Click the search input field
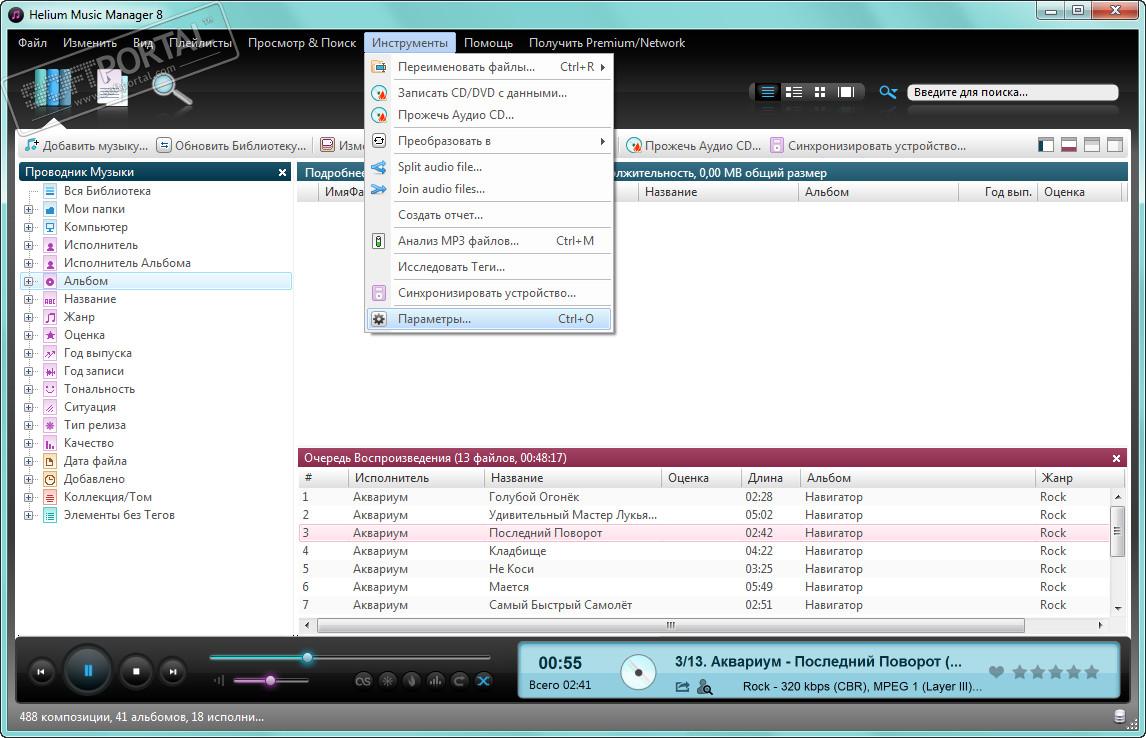This screenshot has height=738, width=1146. (1012, 92)
